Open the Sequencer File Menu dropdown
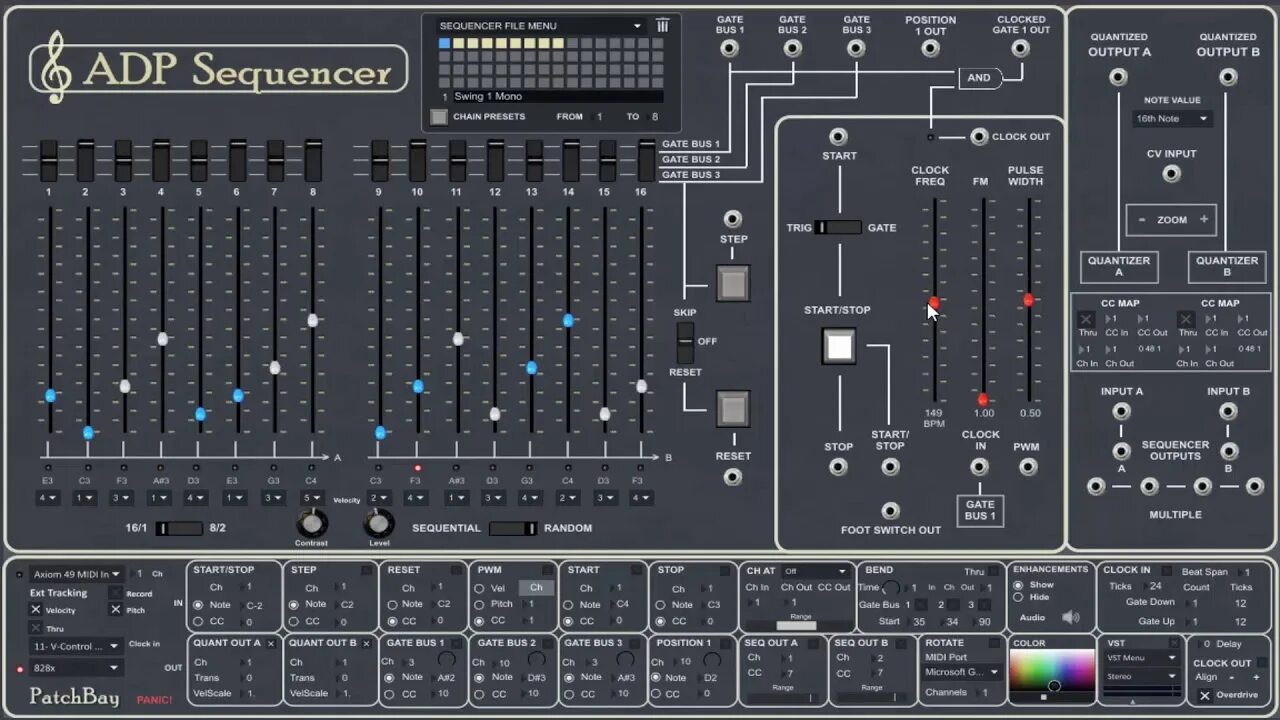Viewport: 1280px width, 720px height. (540, 26)
